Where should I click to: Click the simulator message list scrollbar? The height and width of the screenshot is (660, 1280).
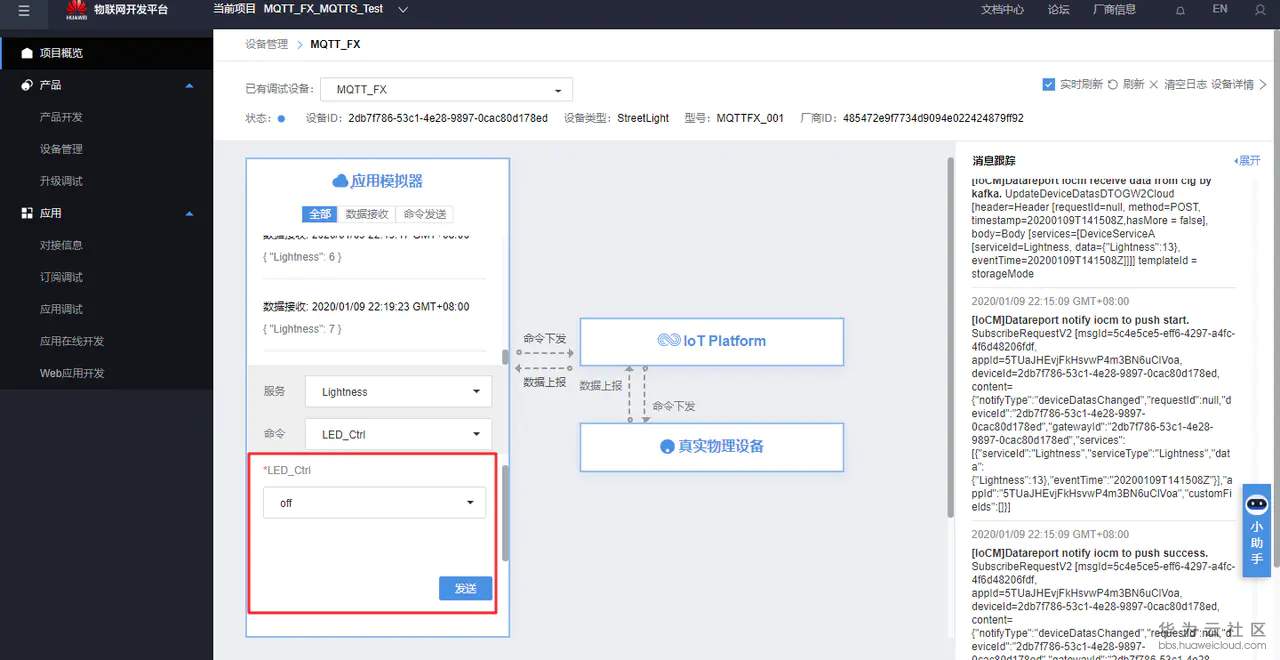click(505, 357)
